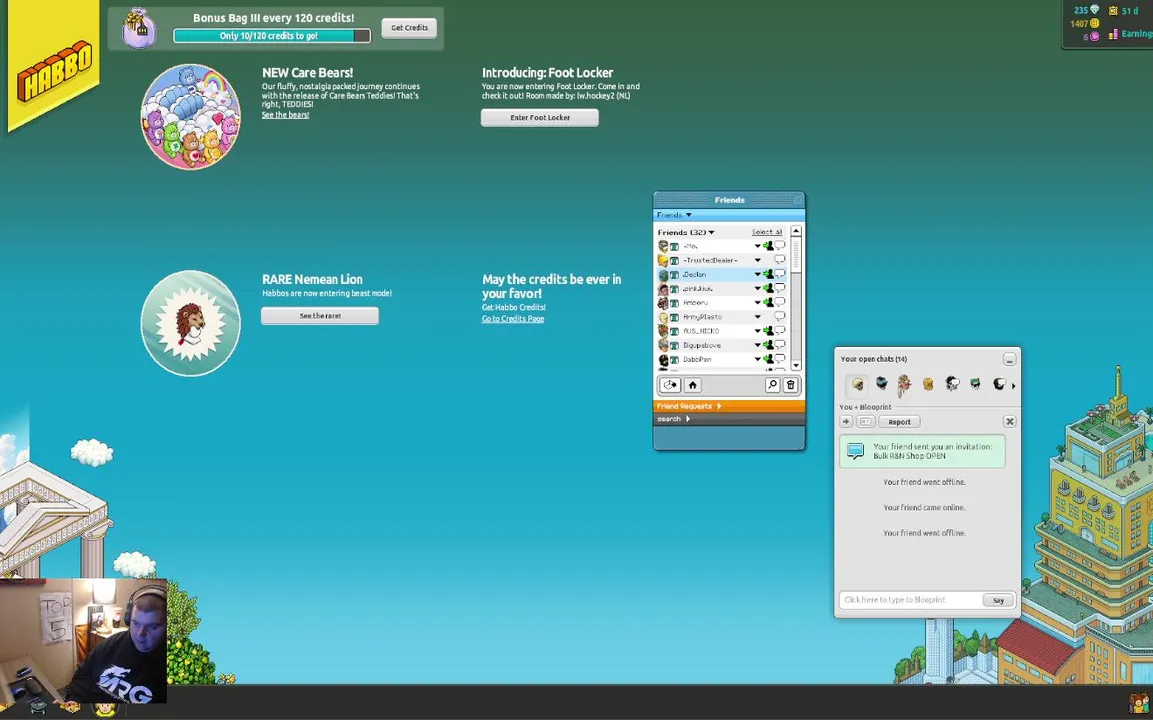Screen dimensions: 1153x720
Task: Click the home icon in Friends toolbar
Action: [692, 385]
